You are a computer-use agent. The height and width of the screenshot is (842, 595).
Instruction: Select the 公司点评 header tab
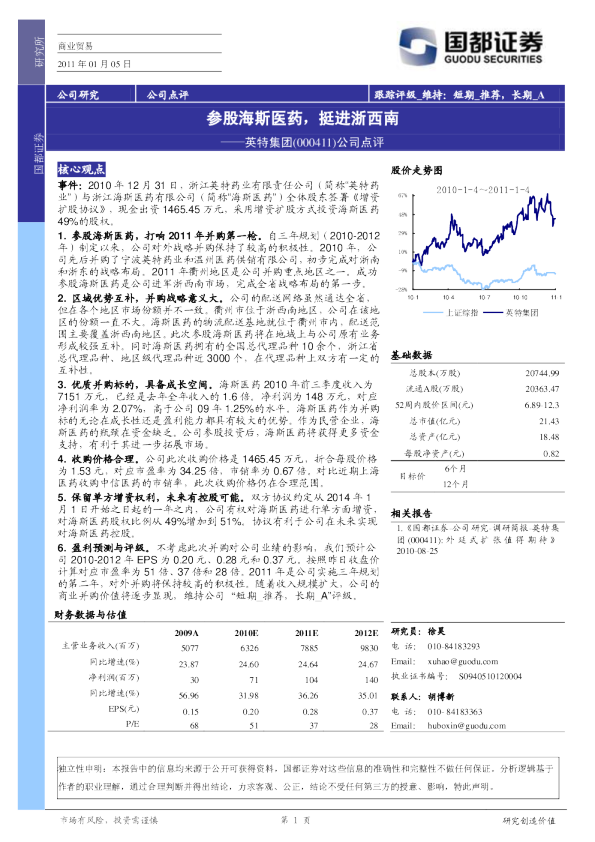coord(168,95)
